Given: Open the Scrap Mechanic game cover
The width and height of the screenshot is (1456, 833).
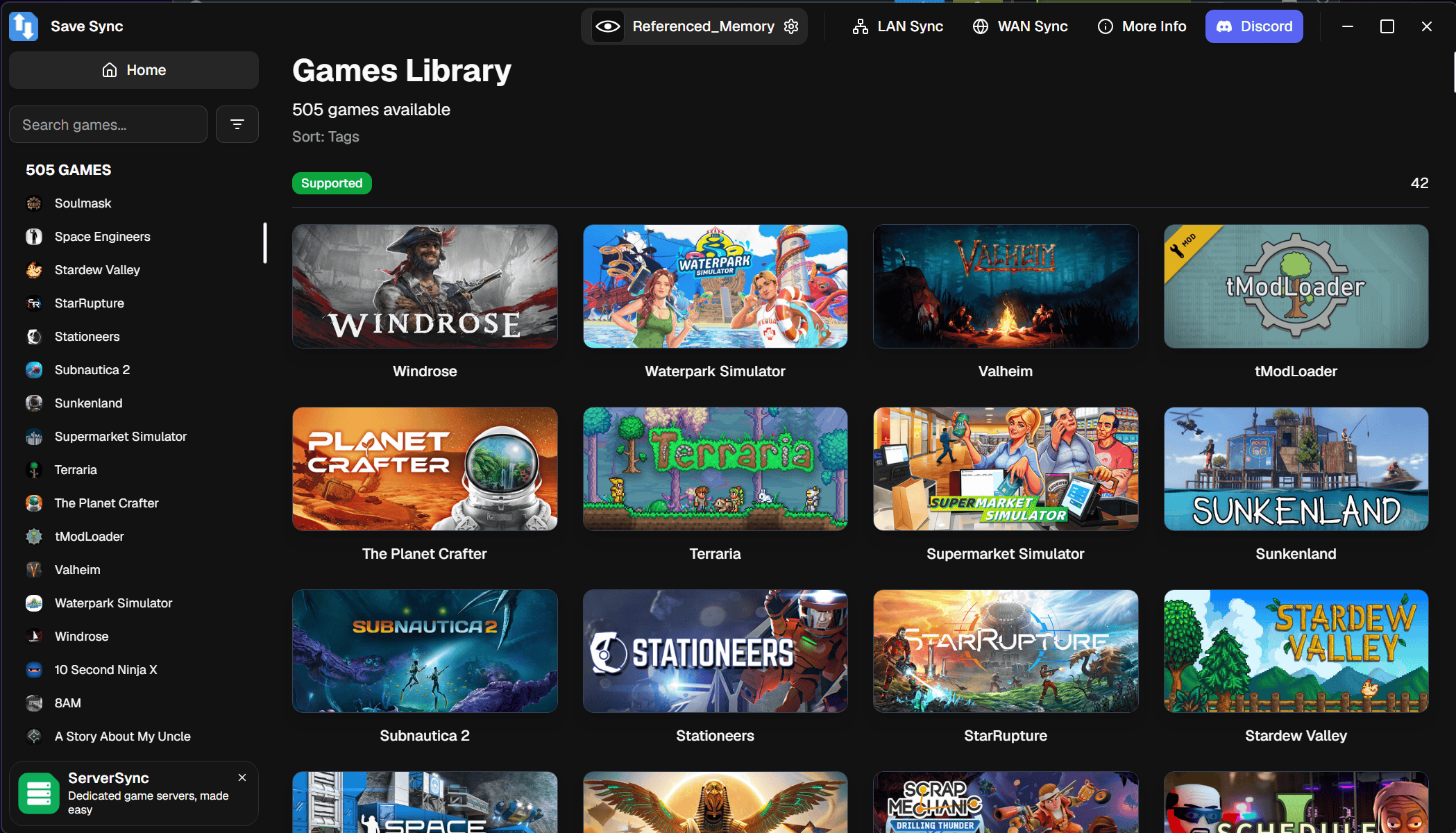Looking at the screenshot, I should (1006, 802).
